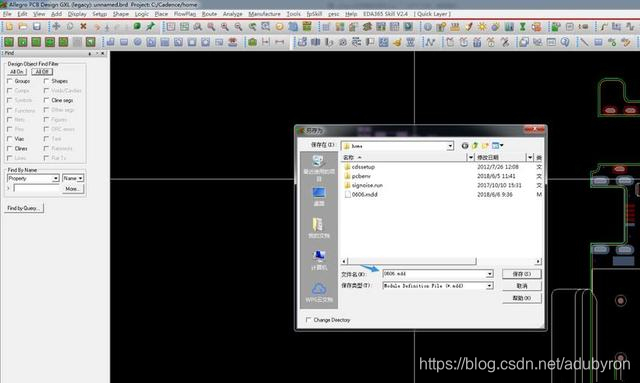640x383 pixels.
Task: Select the signoise.run folder in list
Action: pyautogui.click(x=363, y=185)
